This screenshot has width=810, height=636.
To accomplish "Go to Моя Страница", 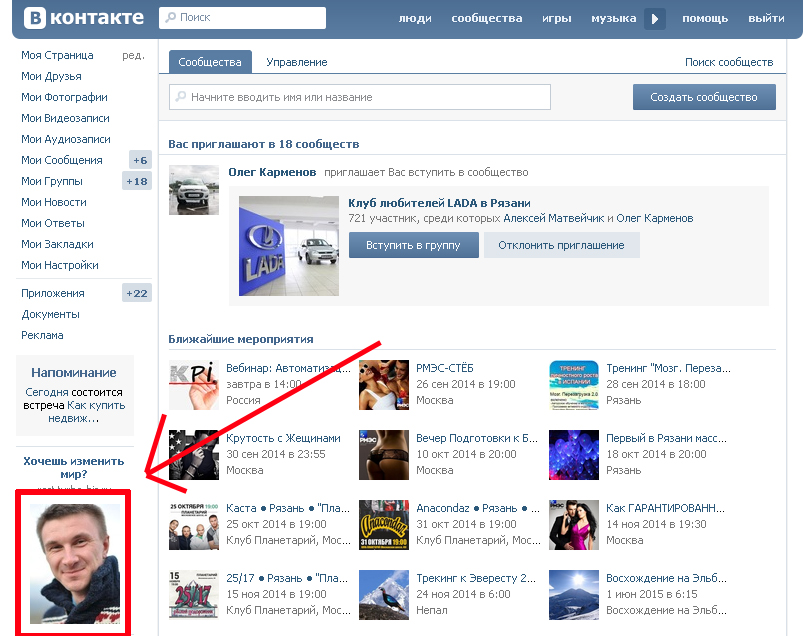I will pos(57,55).
